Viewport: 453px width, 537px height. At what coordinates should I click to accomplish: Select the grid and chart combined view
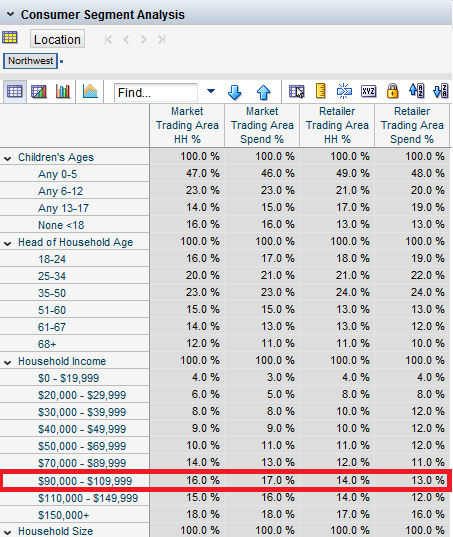click(x=39, y=91)
